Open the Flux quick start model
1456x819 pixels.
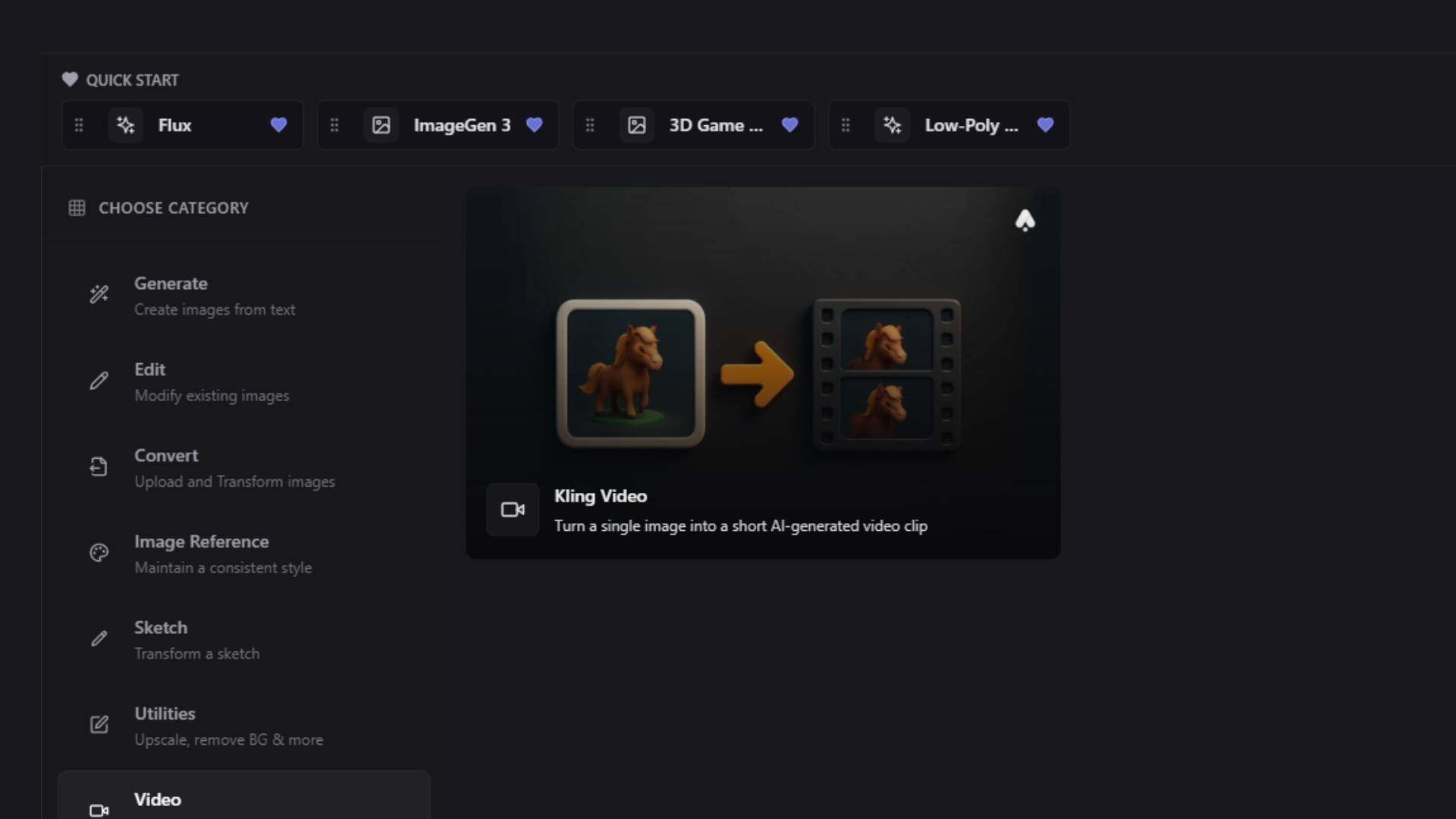click(x=182, y=125)
